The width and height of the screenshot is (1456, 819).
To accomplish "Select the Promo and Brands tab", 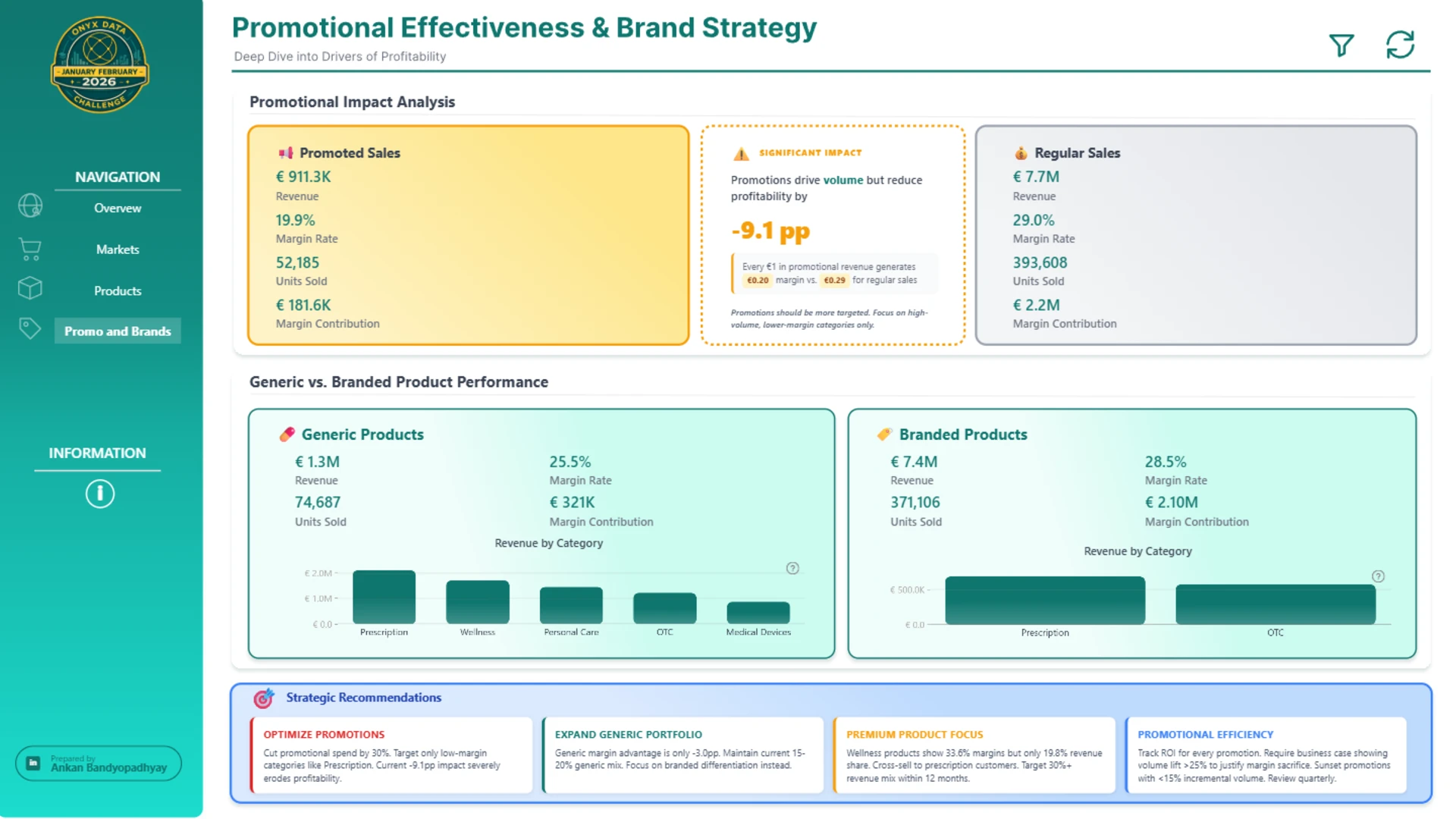I will 118,331.
